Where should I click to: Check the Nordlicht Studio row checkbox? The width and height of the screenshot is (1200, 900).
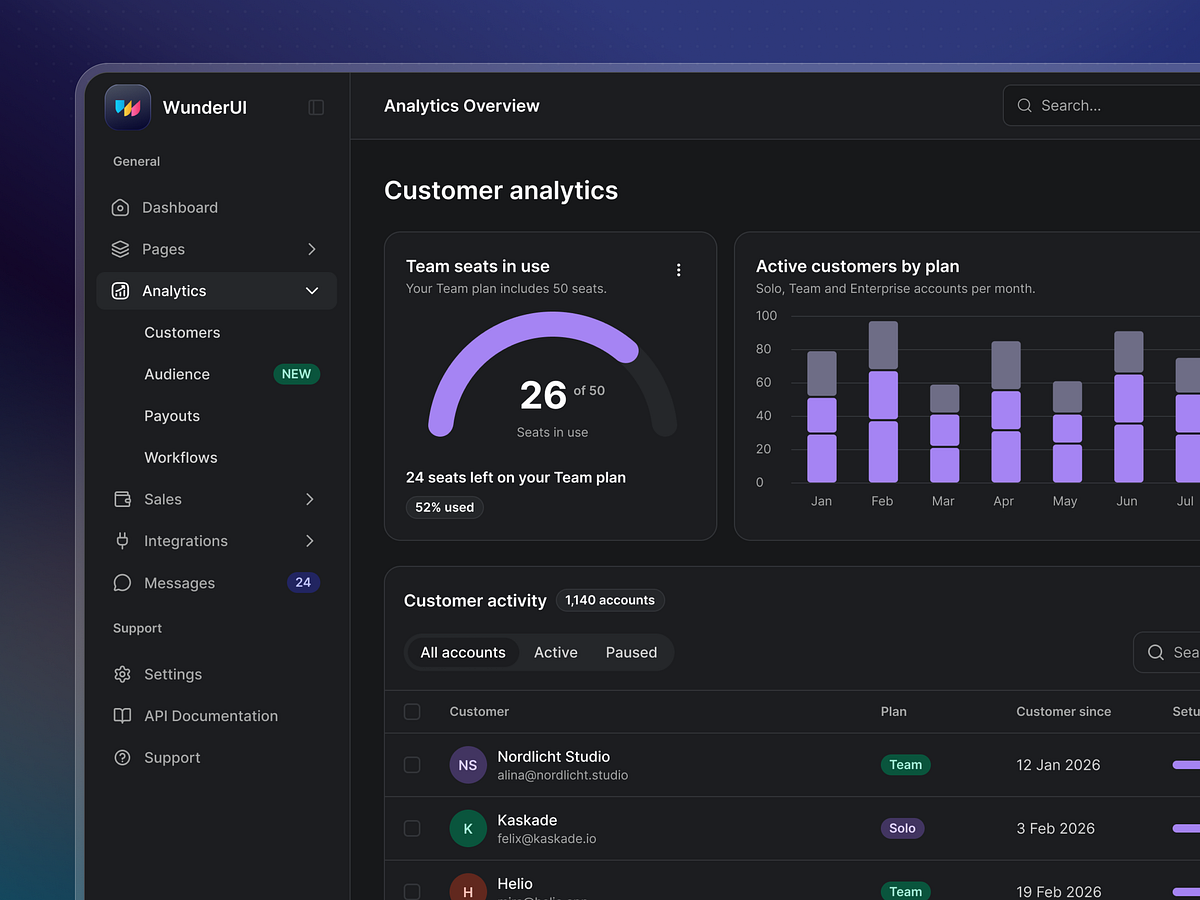412,765
